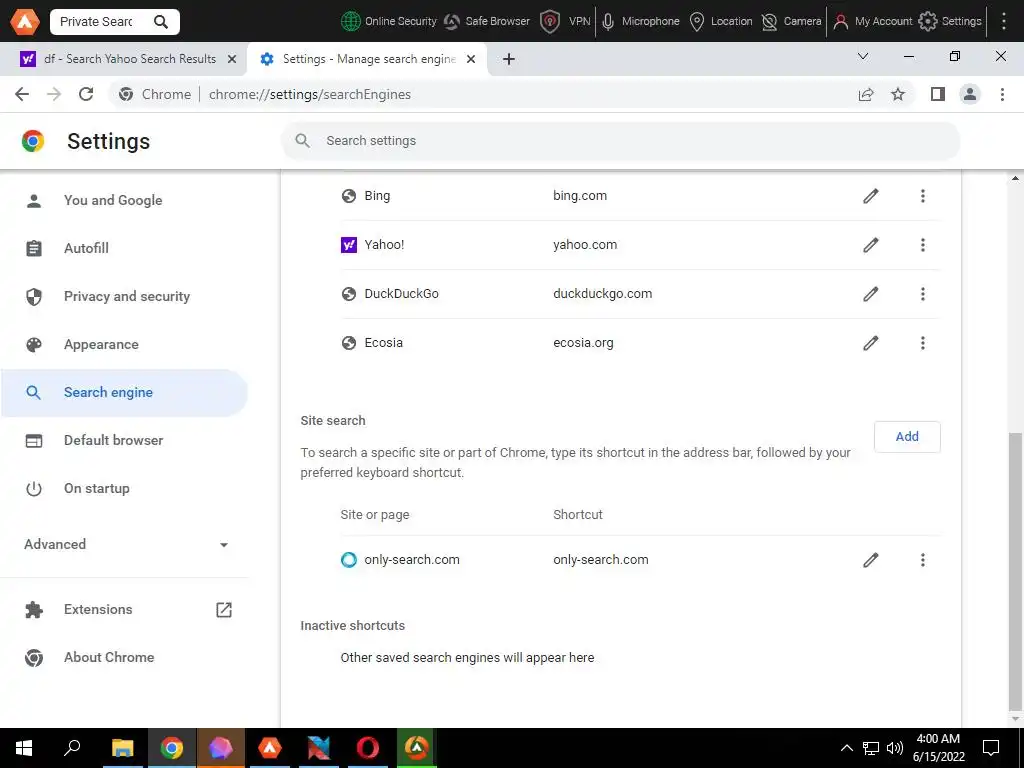Image resolution: width=1024 pixels, height=768 pixels.
Task: Select Settings Manage search engines tab
Action: 367,59
